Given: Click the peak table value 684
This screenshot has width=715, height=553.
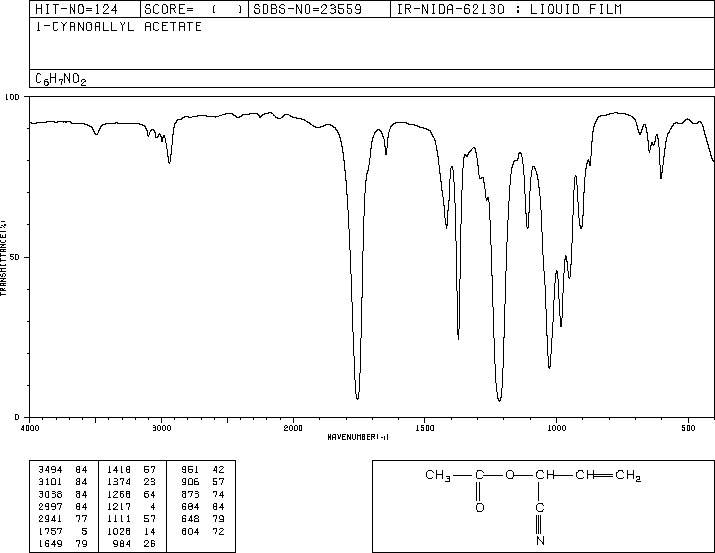Looking at the screenshot, I should [x=190, y=506].
